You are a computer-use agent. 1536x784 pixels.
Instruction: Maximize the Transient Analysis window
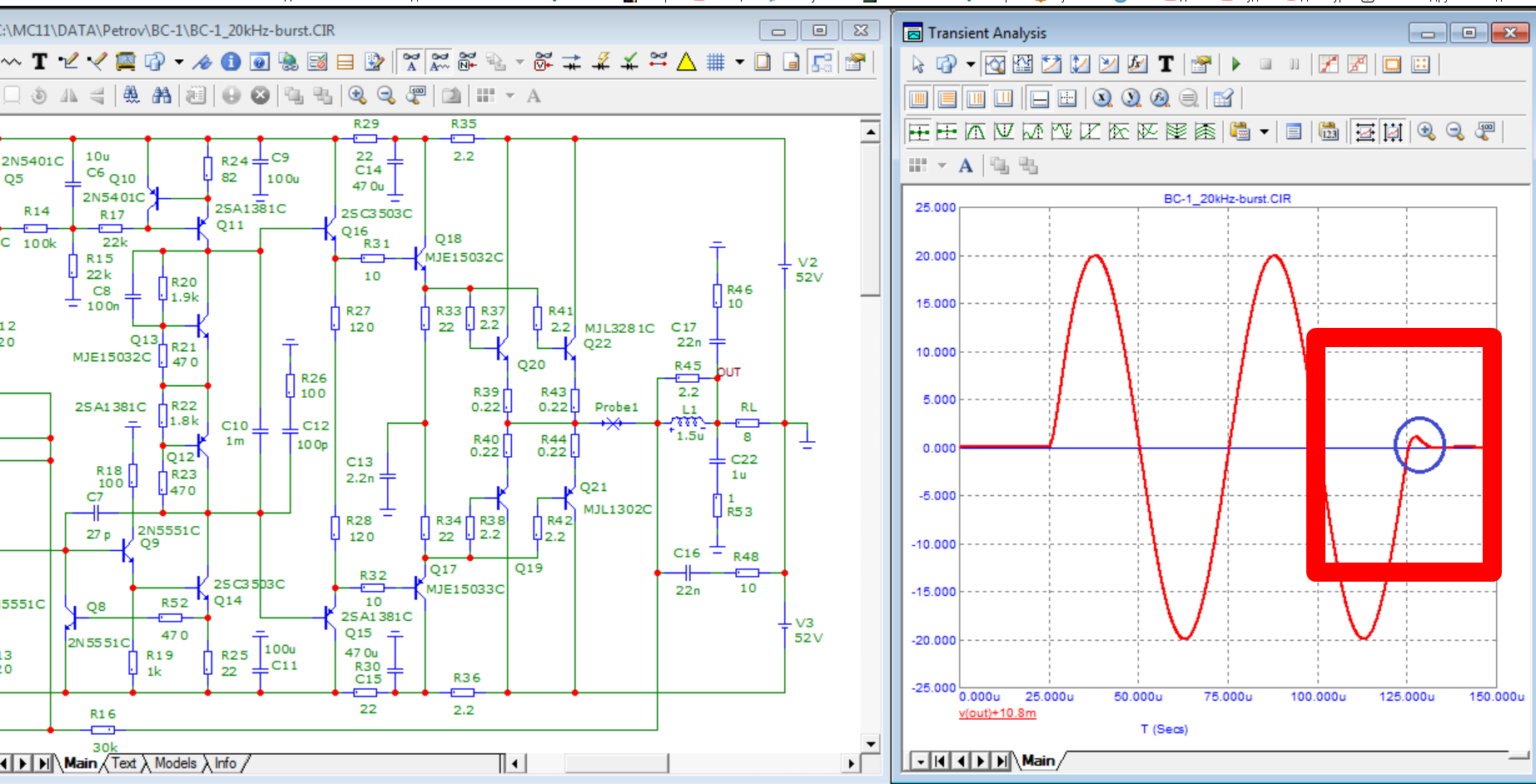[1469, 32]
